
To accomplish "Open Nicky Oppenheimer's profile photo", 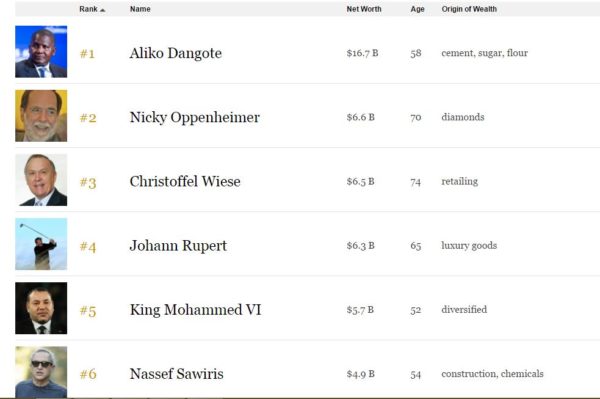I will pos(41,116).
